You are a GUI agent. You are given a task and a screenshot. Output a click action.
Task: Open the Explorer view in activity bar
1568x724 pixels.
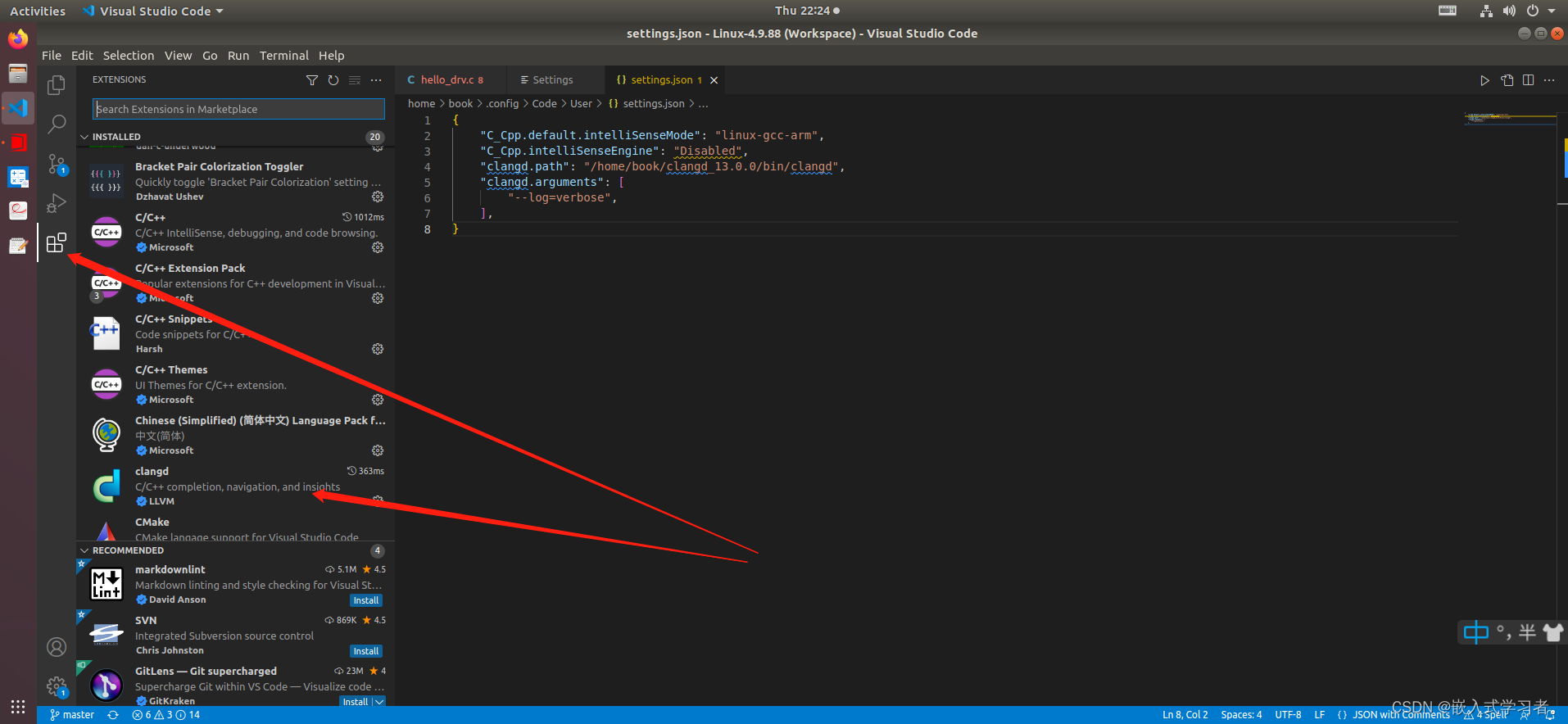coord(57,85)
